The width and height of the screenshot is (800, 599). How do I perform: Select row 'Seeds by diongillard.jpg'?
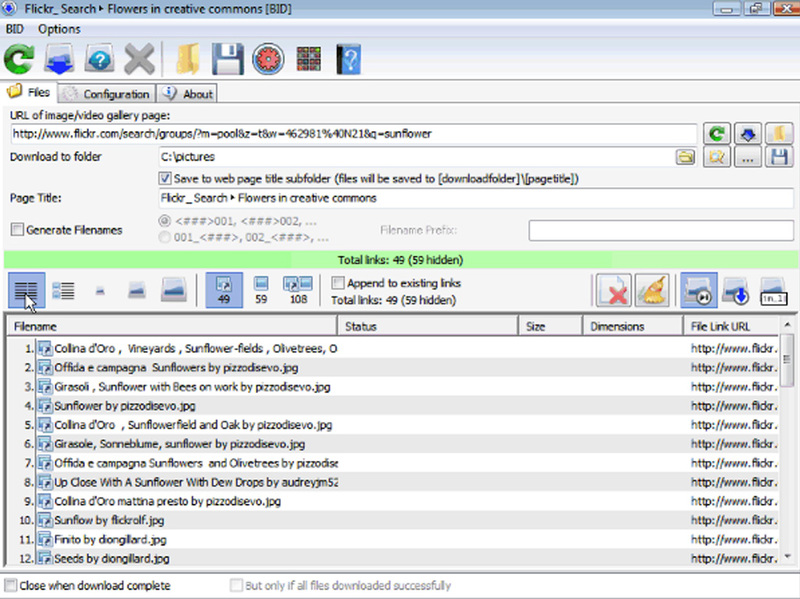pos(393,558)
